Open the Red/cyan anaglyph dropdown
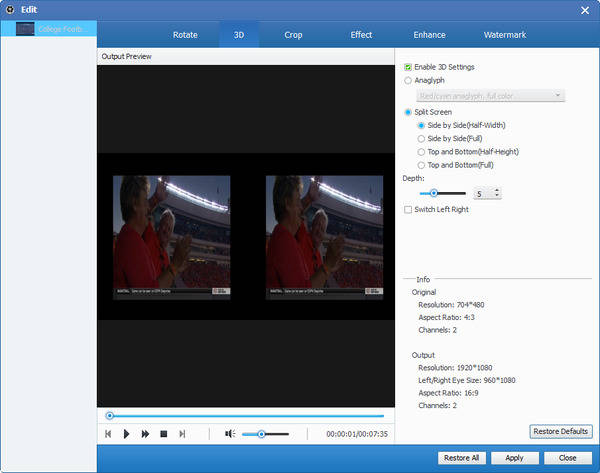600x473 pixels. coord(491,95)
